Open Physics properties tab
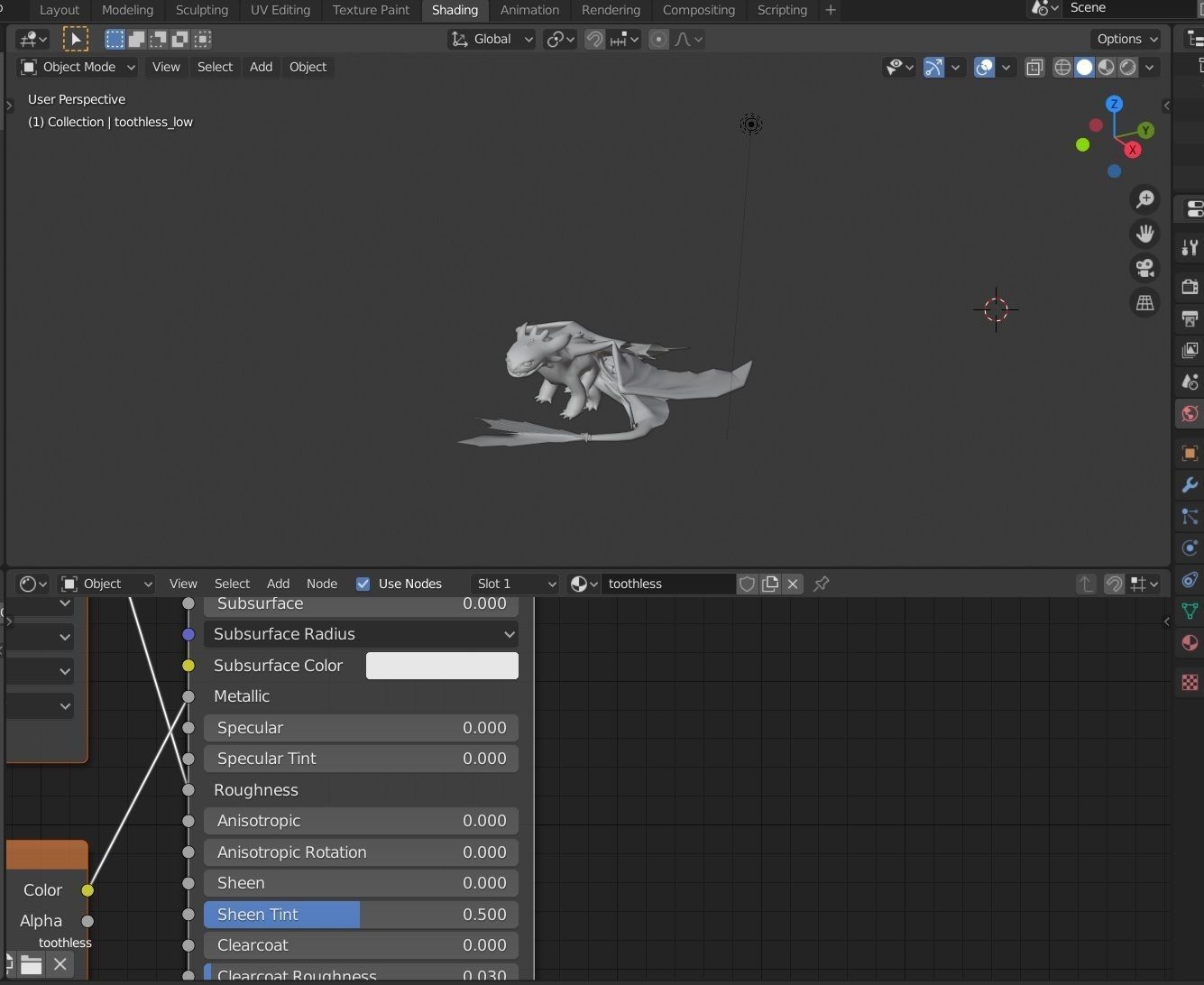 (1190, 548)
